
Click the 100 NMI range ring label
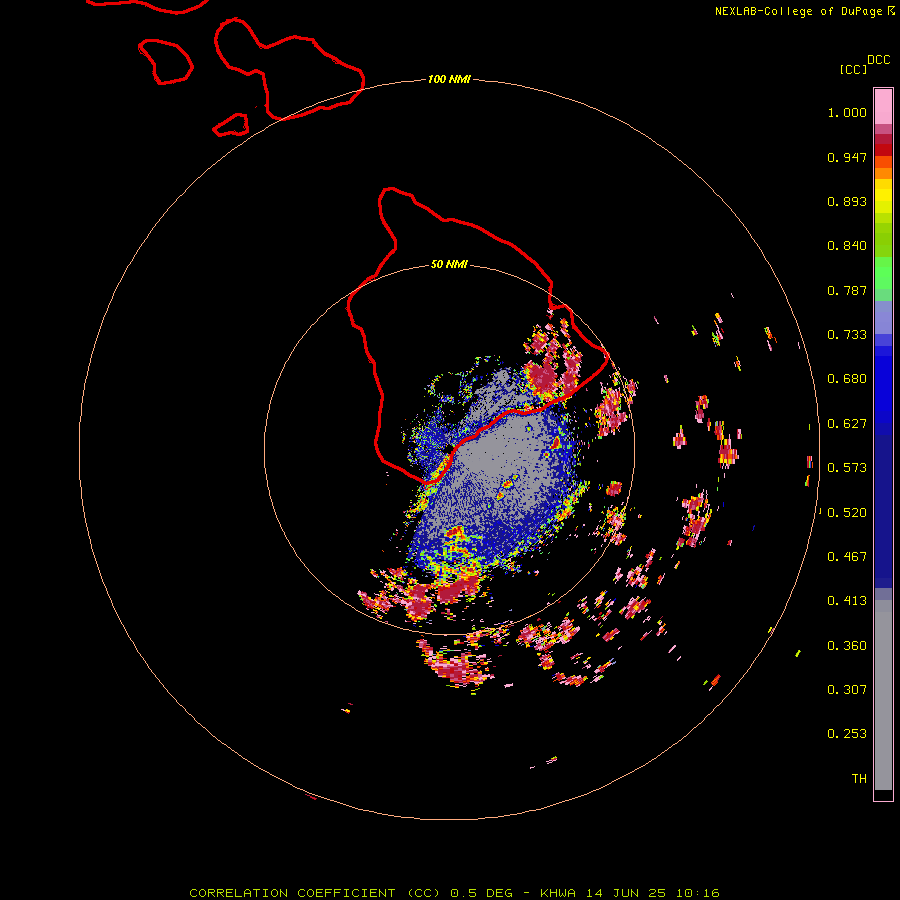pos(449,79)
